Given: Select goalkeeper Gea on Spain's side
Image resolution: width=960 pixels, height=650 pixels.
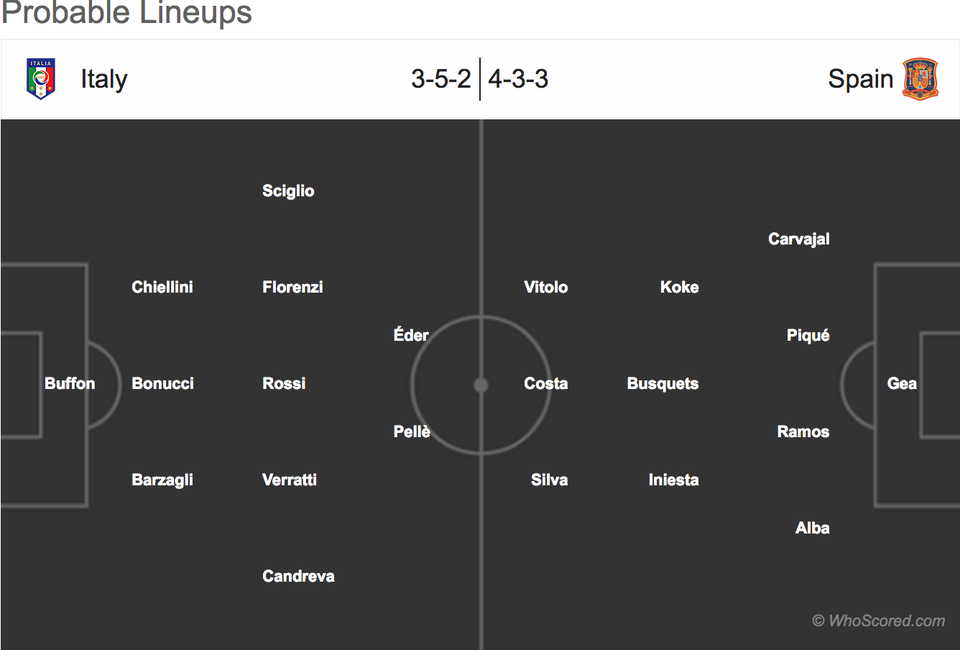Looking at the screenshot, I should pyautogui.click(x=902, y=383).
